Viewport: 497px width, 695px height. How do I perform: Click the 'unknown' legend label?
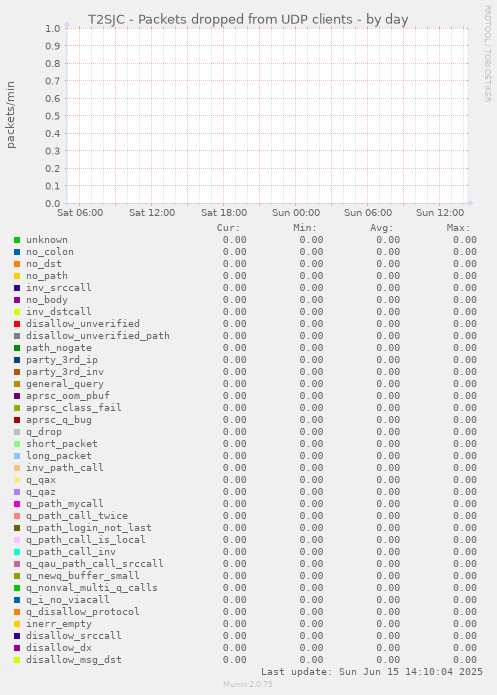click(x=47, y=240)
